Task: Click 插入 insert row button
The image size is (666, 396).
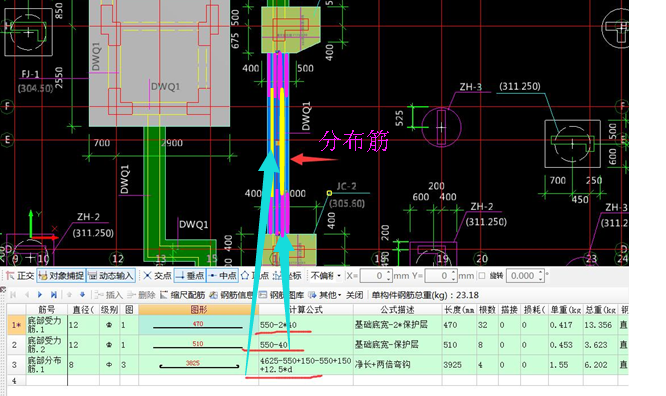Action: pos(108,294)
